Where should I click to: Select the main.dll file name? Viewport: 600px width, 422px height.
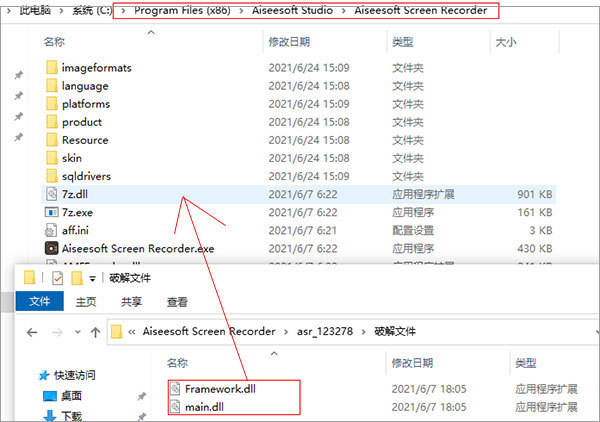pyautogui.click(x=204, y=407)
